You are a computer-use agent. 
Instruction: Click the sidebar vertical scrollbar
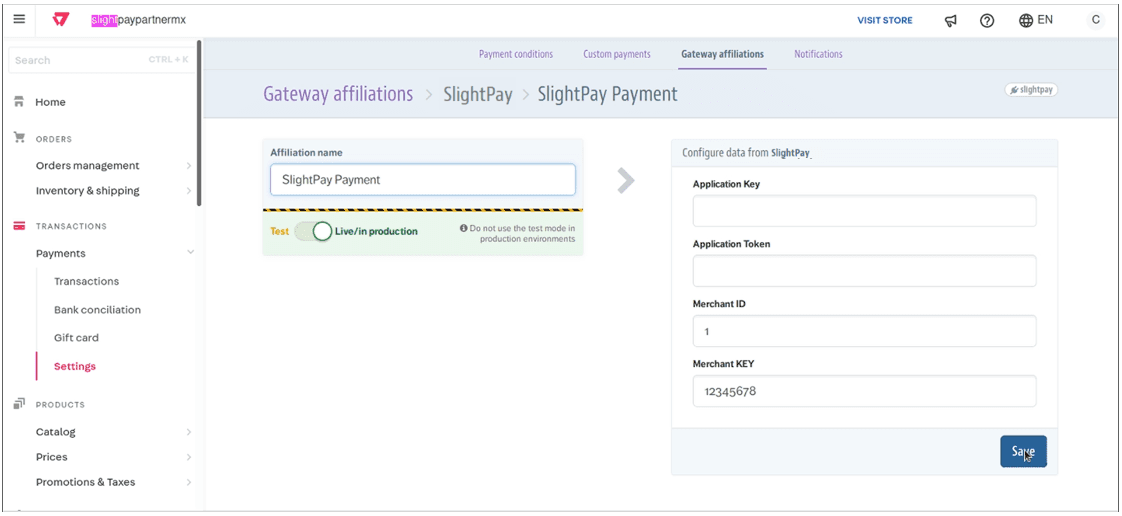(x=199, y=123)
